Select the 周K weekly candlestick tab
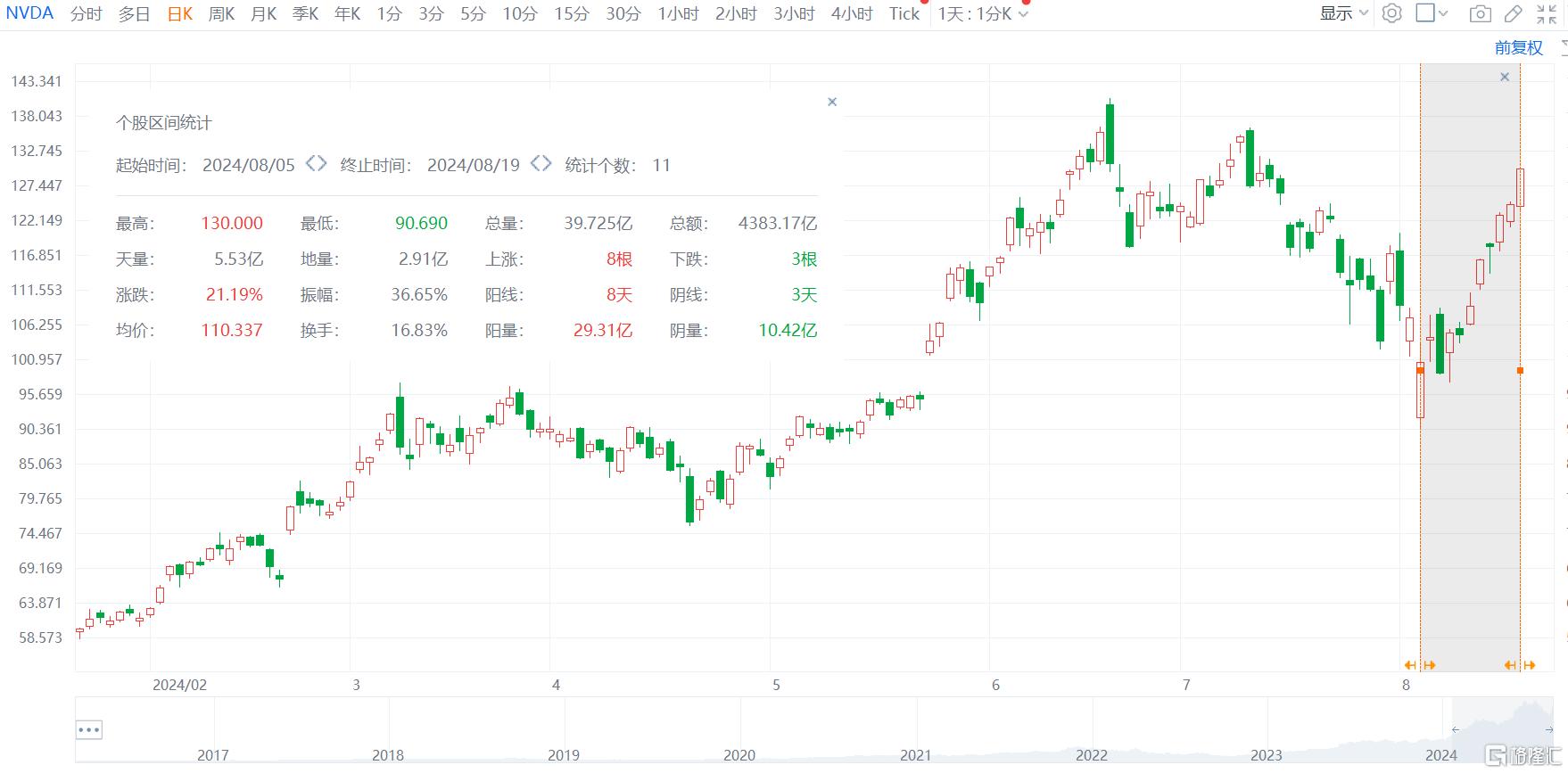 [x=221, y=13]
